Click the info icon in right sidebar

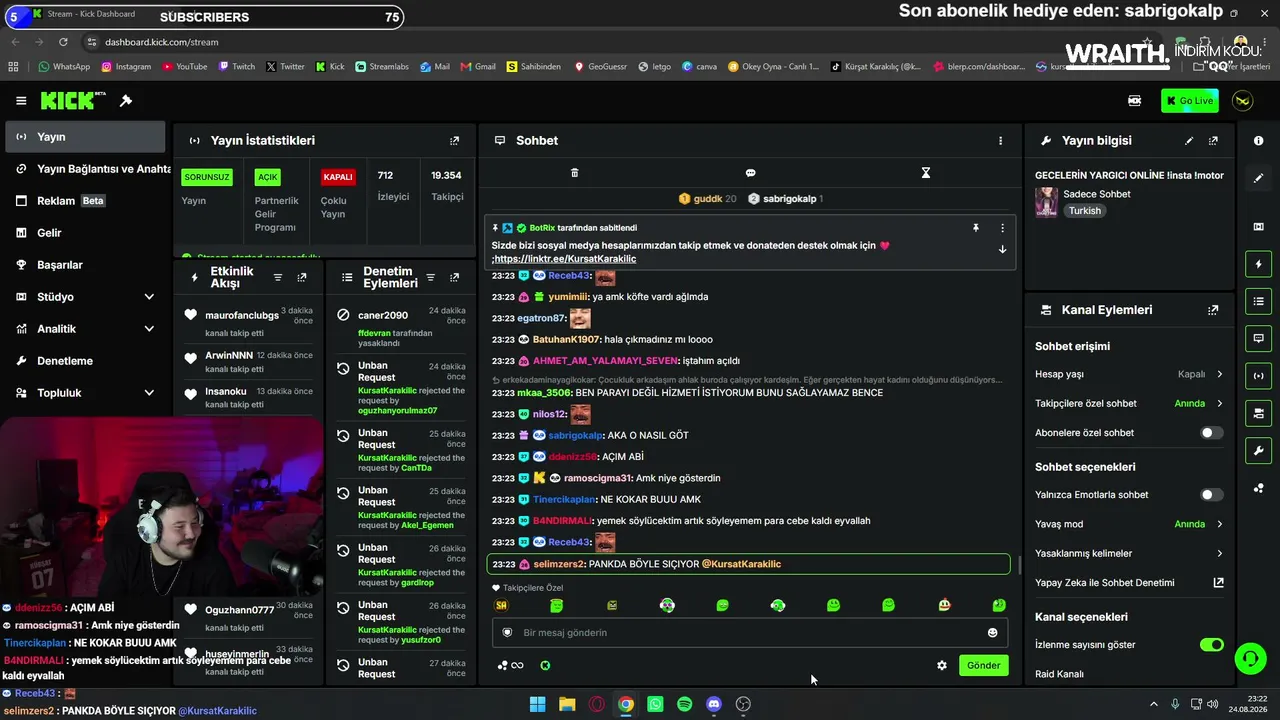coord(1258,141)
